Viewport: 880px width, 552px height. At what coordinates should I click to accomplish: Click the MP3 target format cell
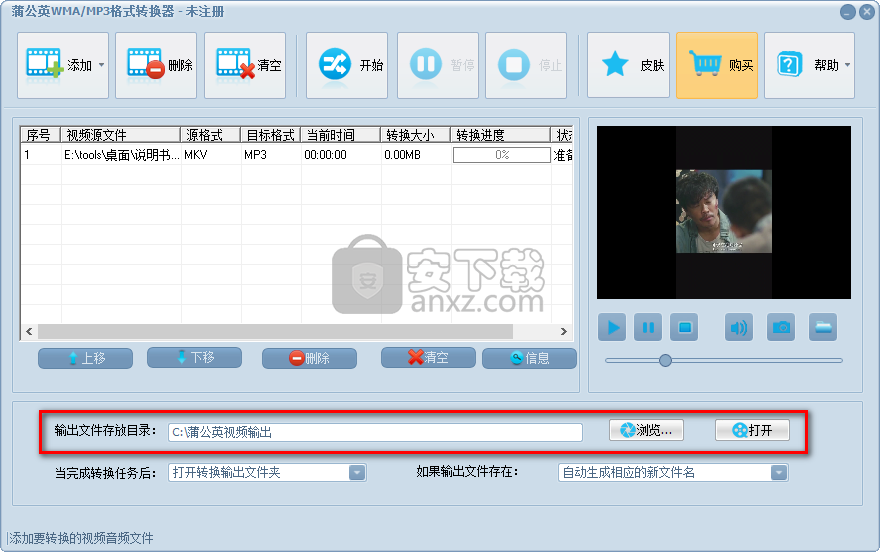coord(255,155)
